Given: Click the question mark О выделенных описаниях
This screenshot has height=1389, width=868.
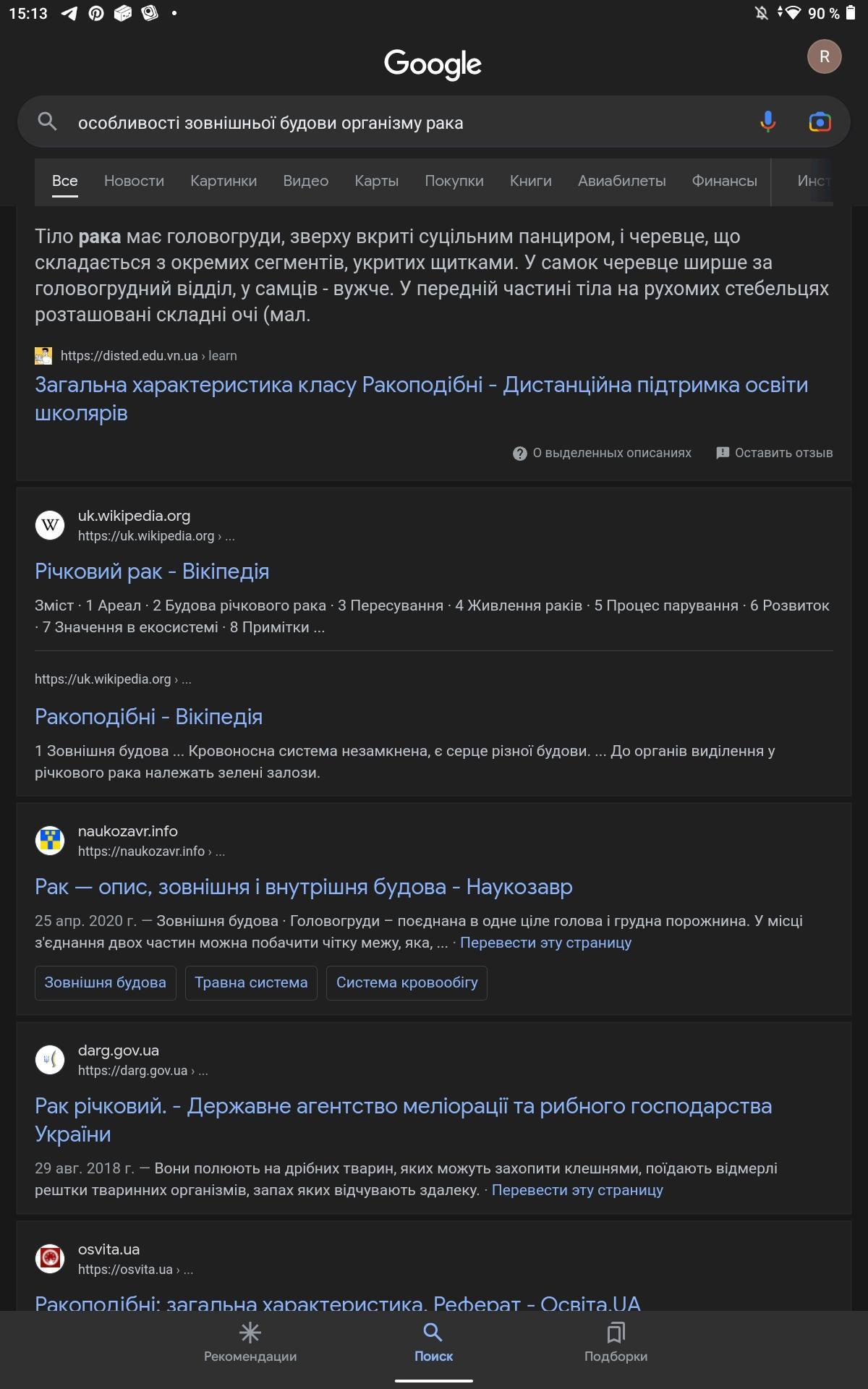Looking at the screenshot, I should [x=602, y=453].
